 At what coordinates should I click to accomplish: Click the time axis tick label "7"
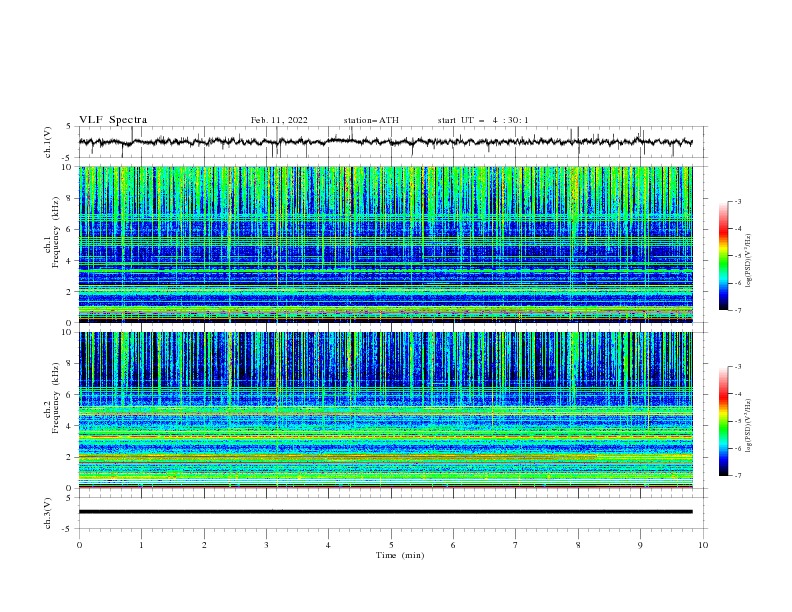pyautogui.click(x=516, y=545)
